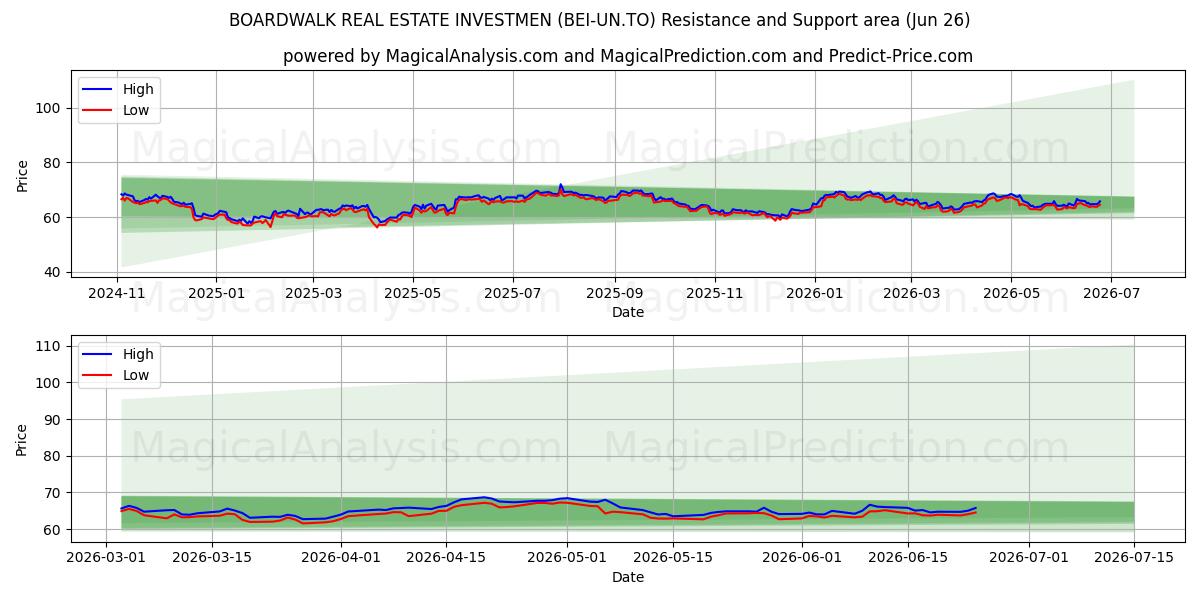The width and height of the screenshot is (1200, 600).
Task: Click the '100' price tick in the top chart
Action: click(50, 108)
